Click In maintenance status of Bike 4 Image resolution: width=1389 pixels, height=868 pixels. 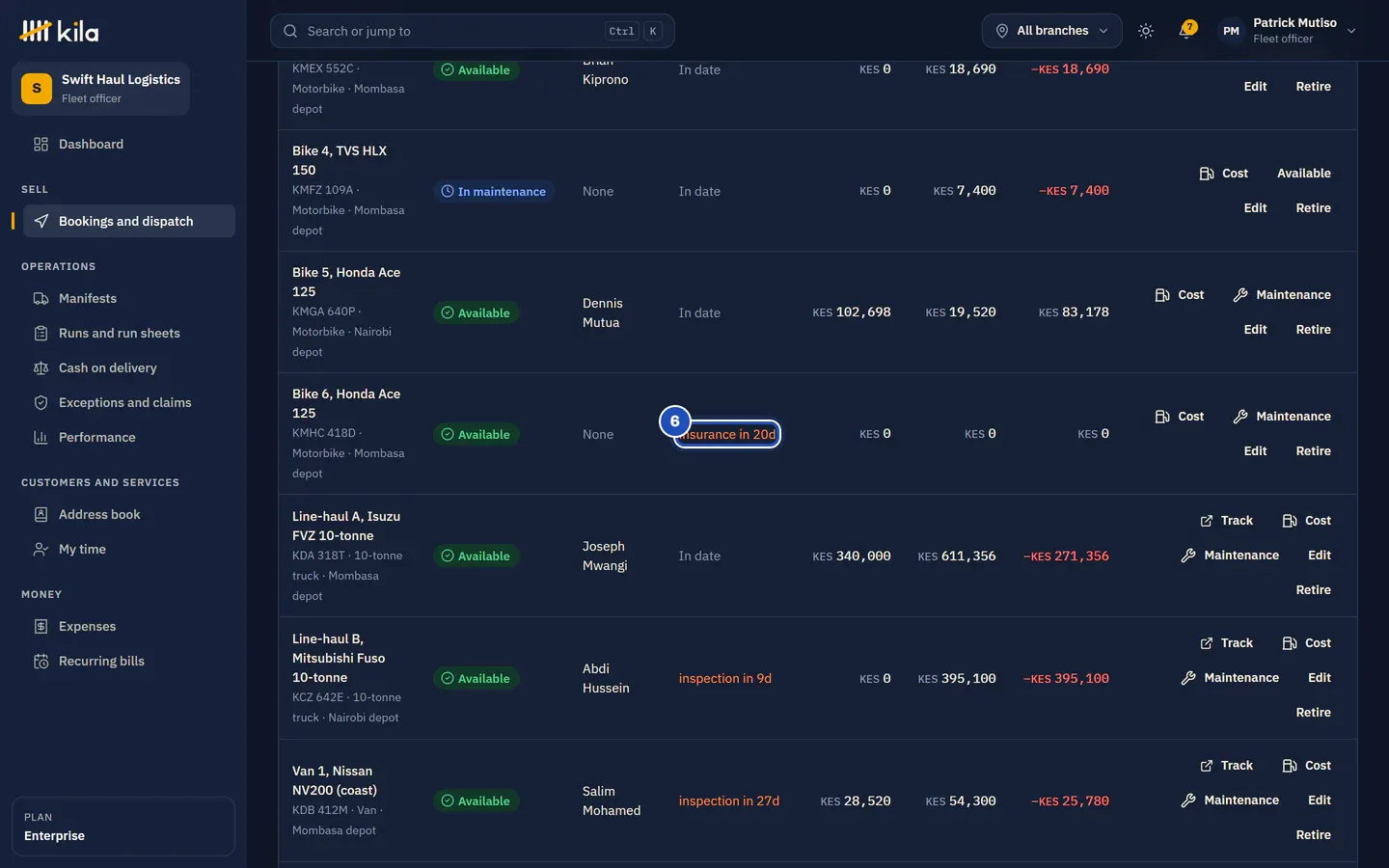tap(494, 192)
